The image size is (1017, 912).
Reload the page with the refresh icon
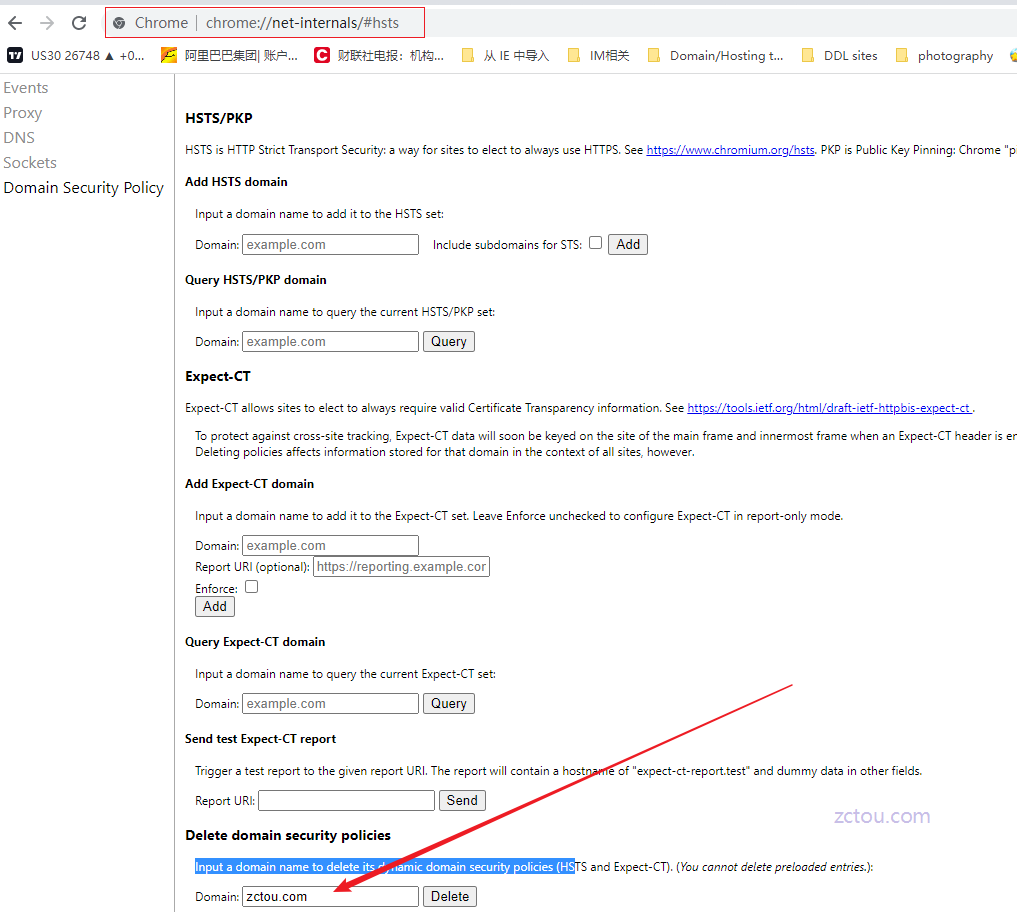[79, 23]
